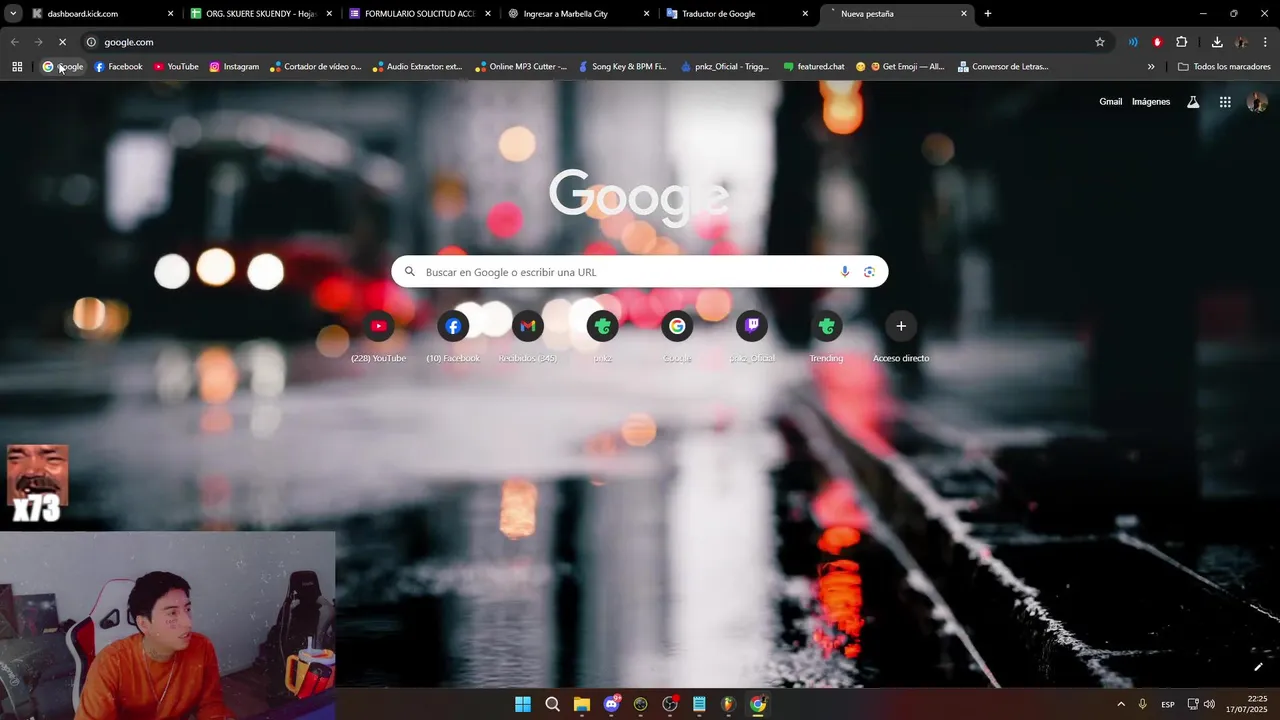Open Get Emoji bookmark
This screenshot has height=720, width=1280.
click(x=900, y=67)
